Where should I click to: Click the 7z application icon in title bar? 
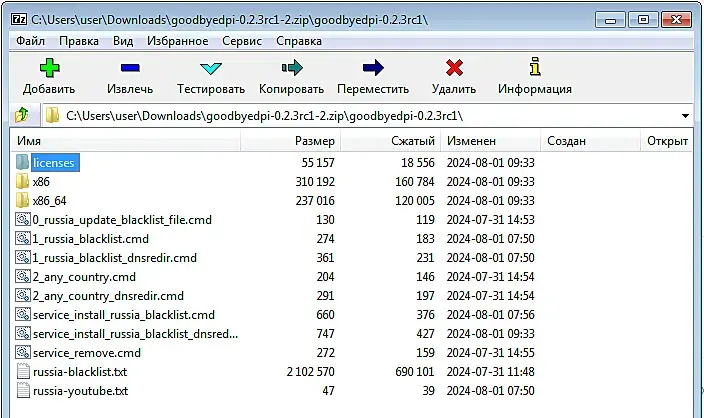(19, 19)
